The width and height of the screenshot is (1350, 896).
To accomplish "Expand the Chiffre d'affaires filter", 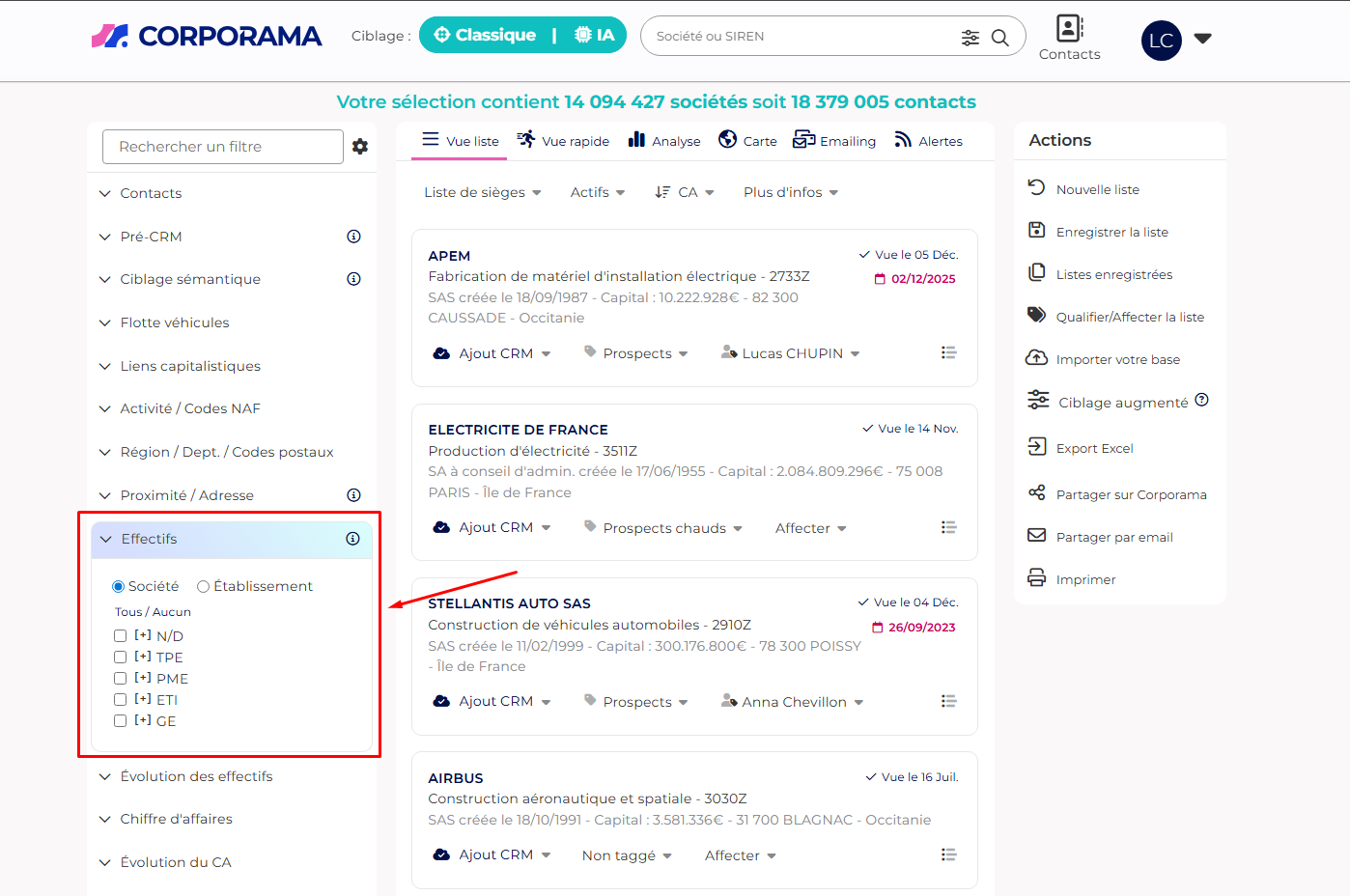I will click(176, 819).
